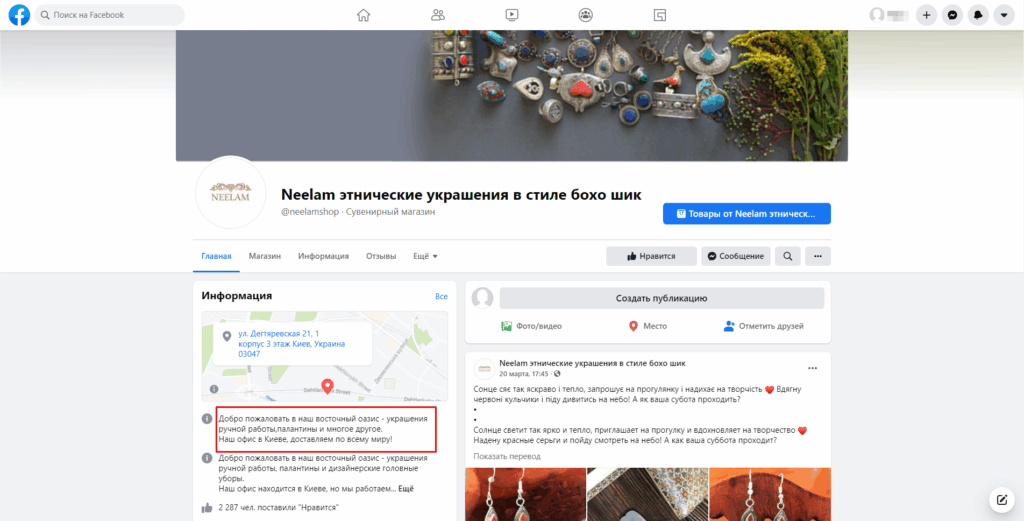Go to Home feed icon
This screenshot has height=521, width=1024.
tap(364, 15)
